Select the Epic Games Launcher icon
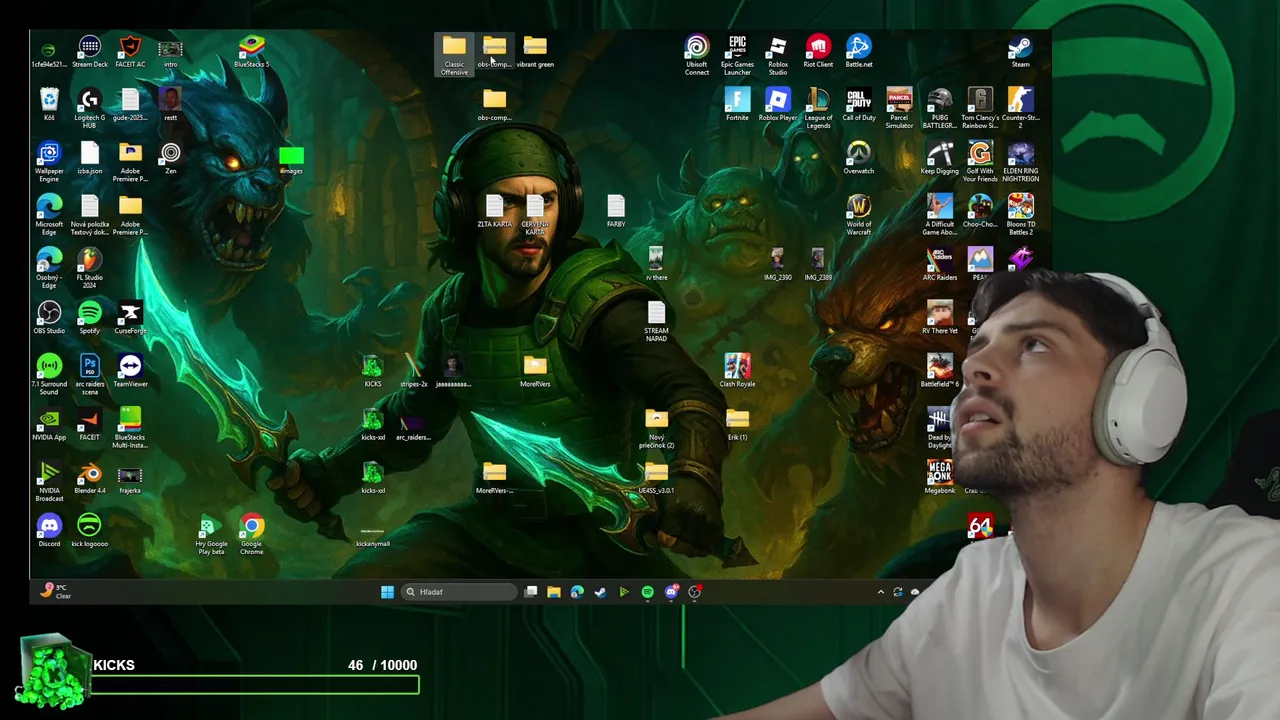 [737, 56]
